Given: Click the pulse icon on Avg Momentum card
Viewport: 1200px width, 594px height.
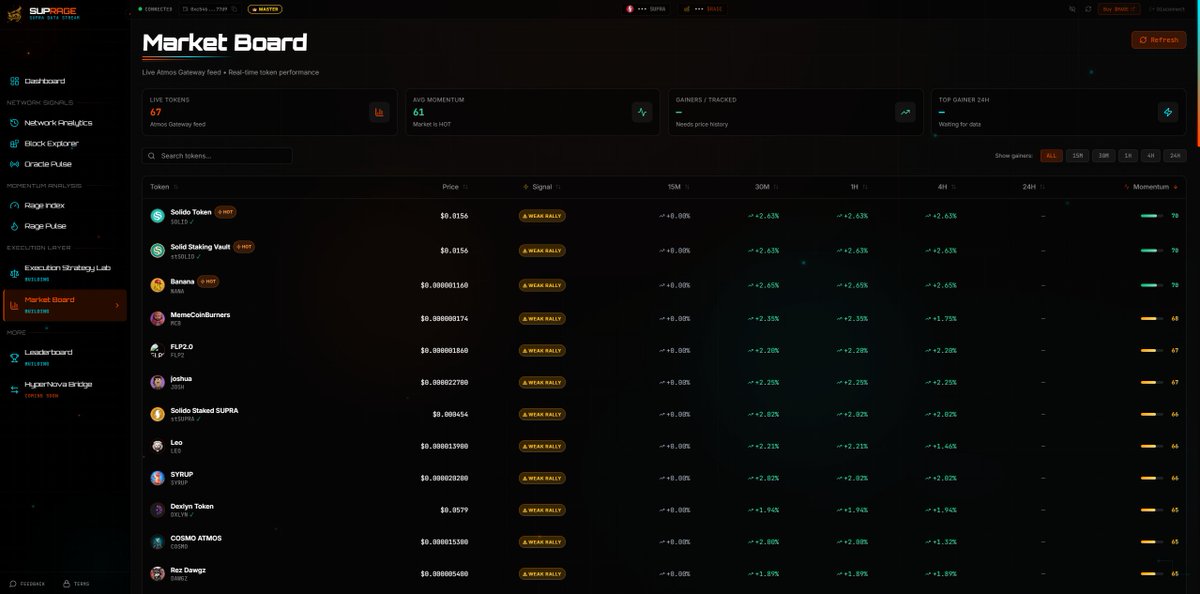Looking at the screenshot, I should (642, 112).
